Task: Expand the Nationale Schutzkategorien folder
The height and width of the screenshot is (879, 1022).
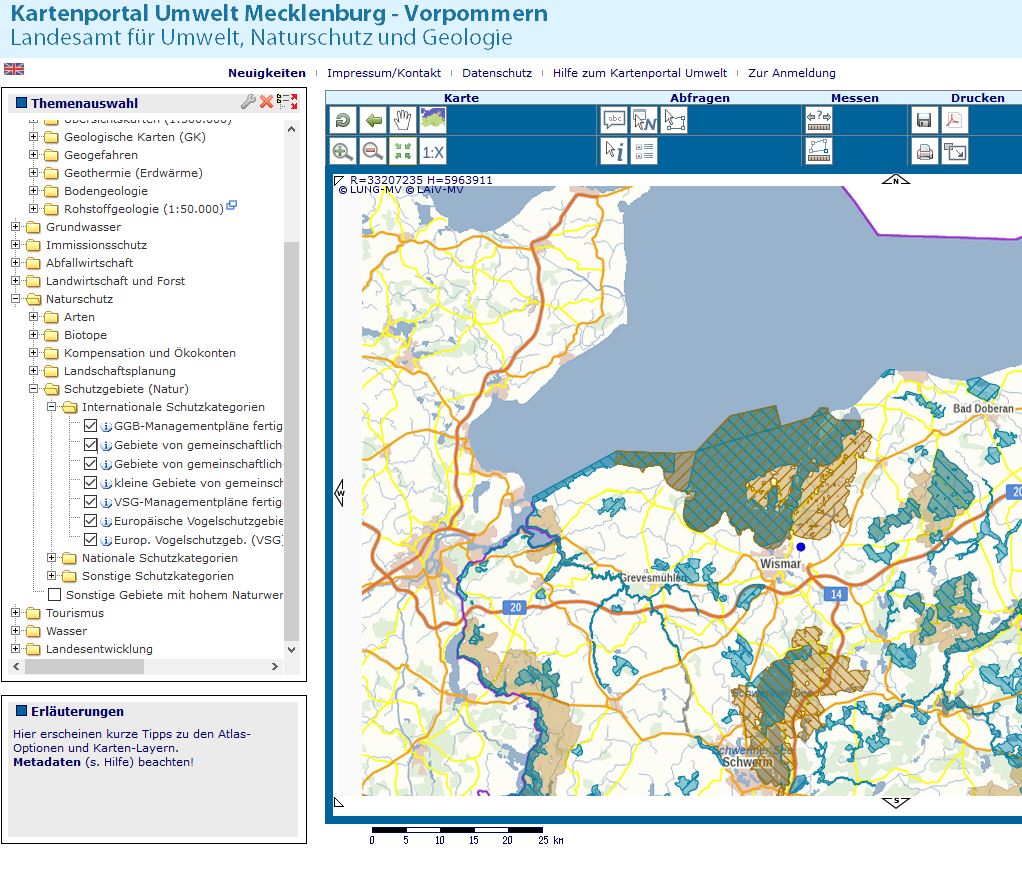Action: pyautogui.click(x=53, y=558)
